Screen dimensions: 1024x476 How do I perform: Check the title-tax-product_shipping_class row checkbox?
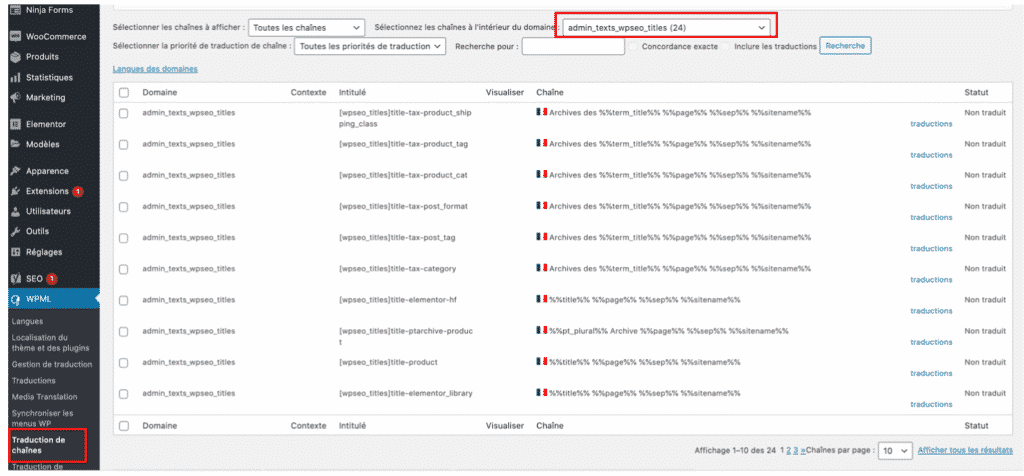(123, 114)
